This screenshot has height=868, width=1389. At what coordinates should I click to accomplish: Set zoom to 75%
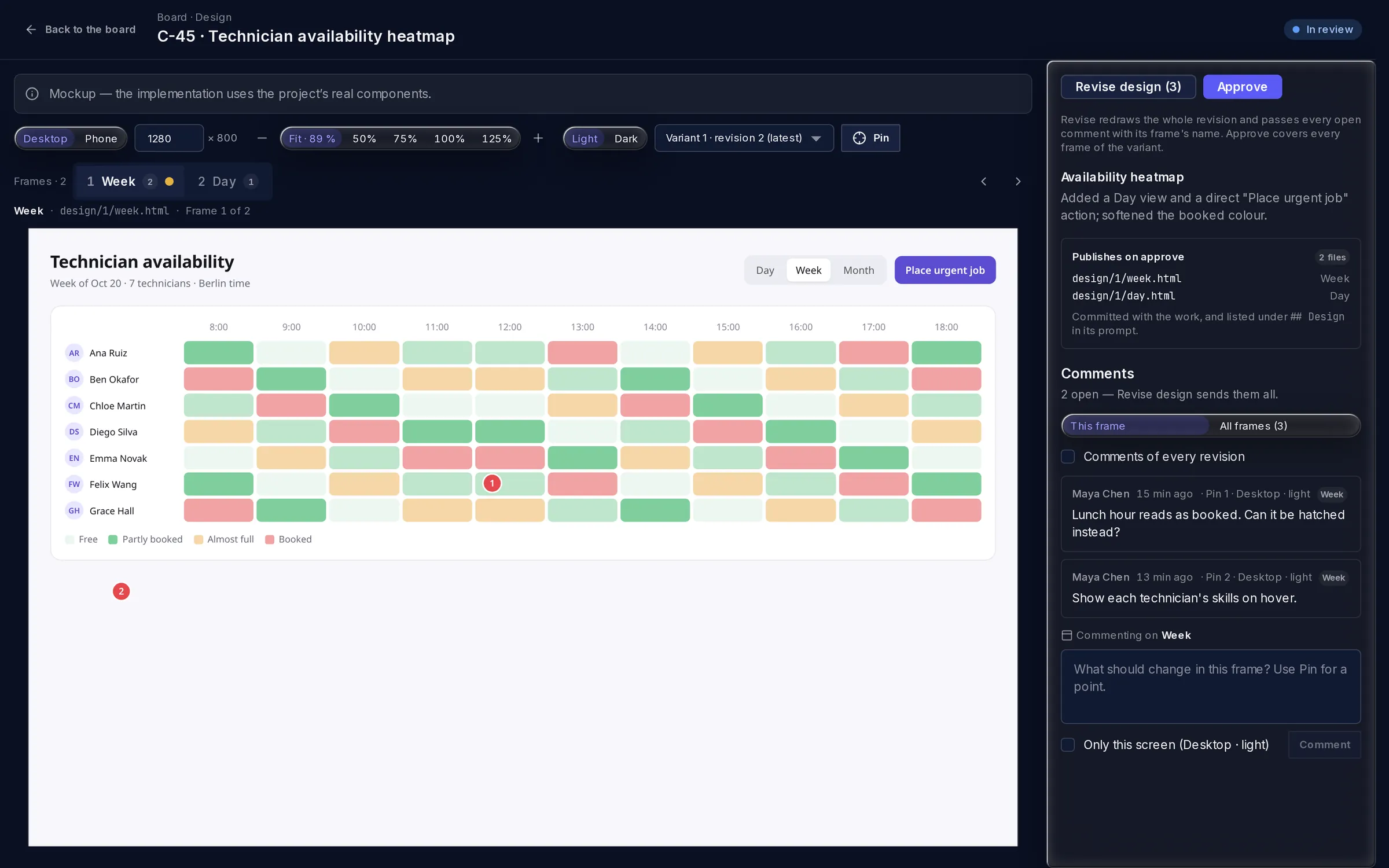[405, 138]
